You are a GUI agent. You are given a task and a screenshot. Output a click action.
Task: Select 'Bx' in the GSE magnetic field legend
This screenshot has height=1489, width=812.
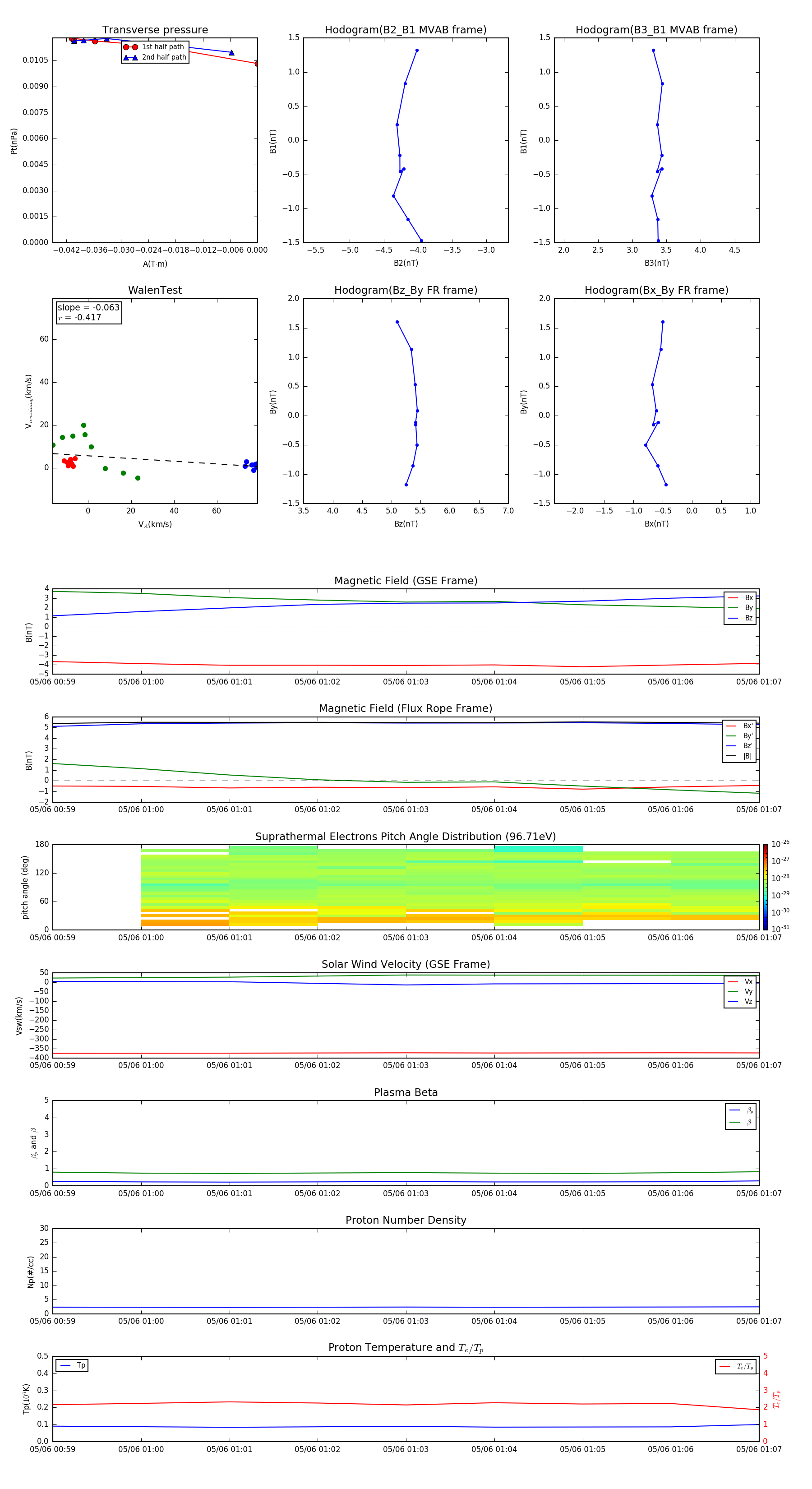[741, 598]
